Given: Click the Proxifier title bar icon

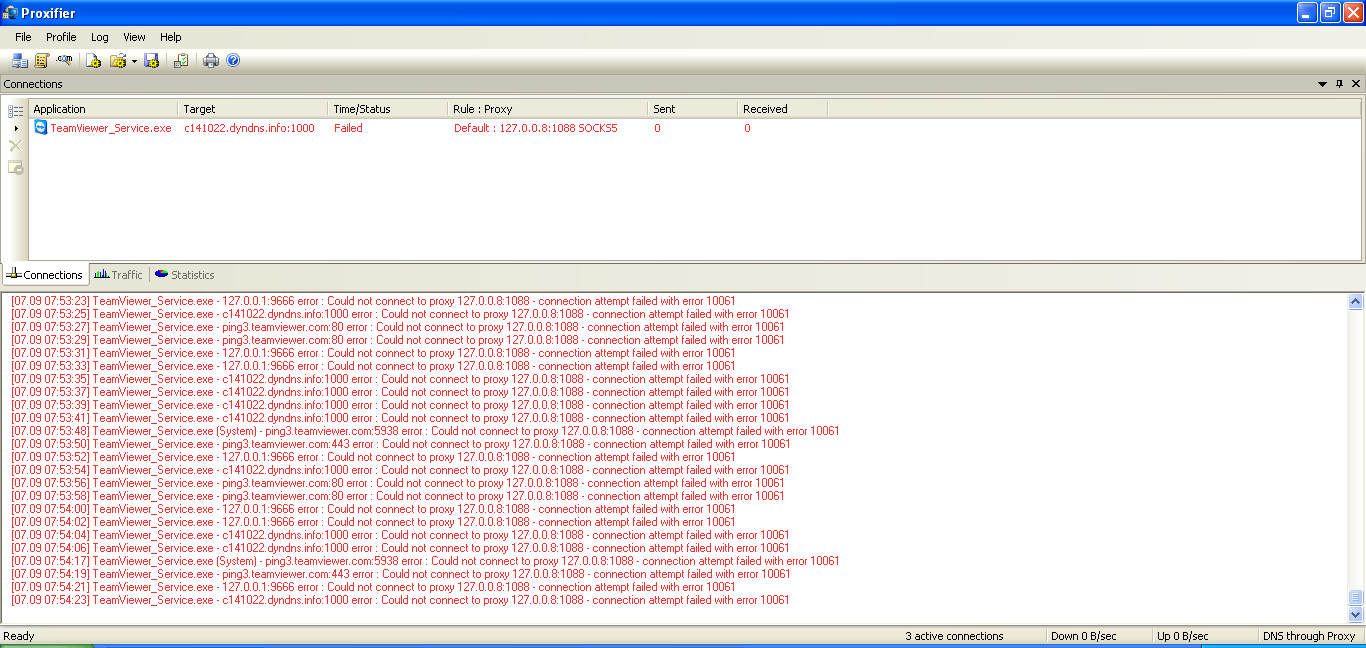Looking at the screenshot, I should (11, 13).
